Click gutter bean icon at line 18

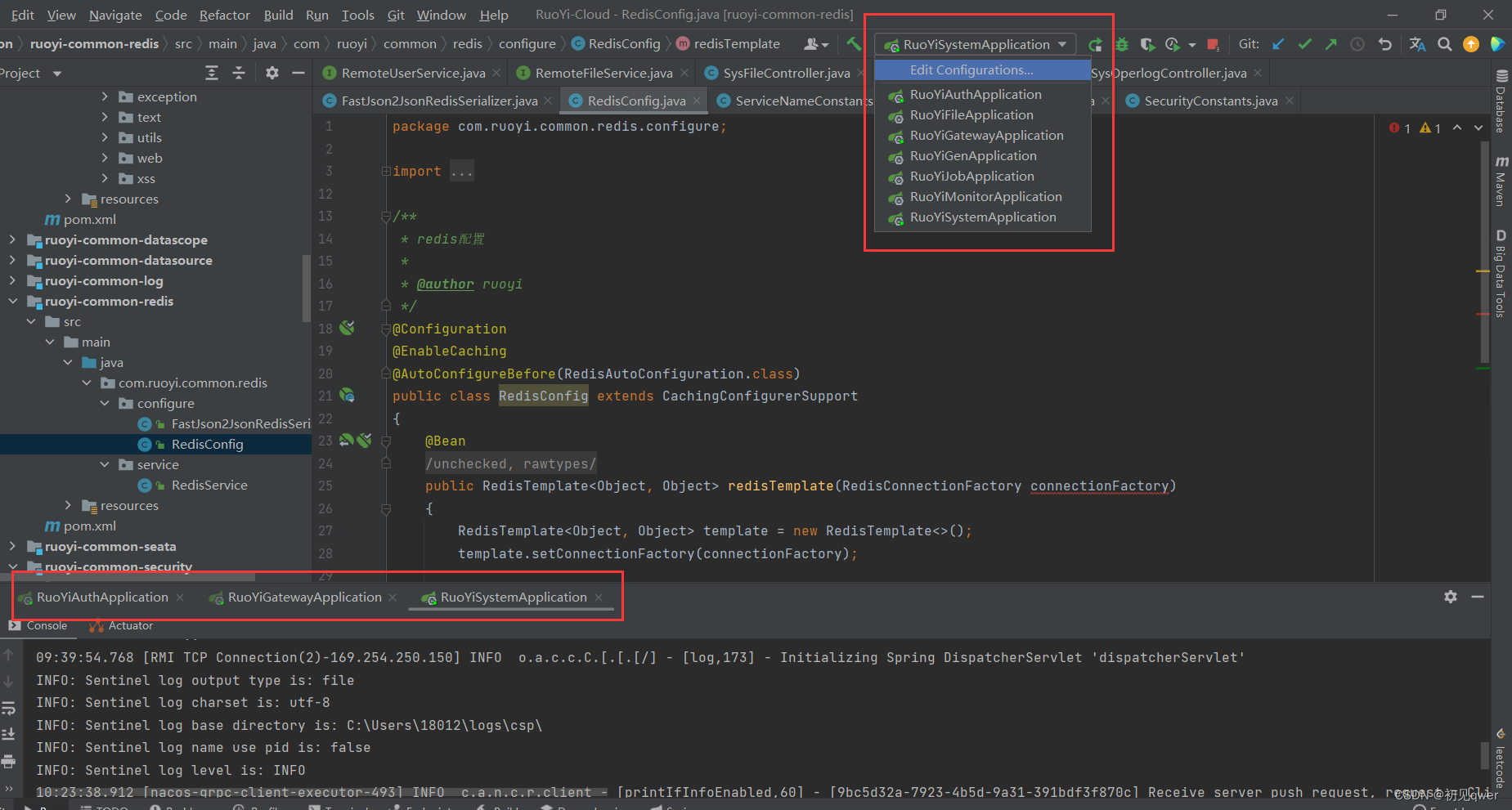(x=348, y=328)
